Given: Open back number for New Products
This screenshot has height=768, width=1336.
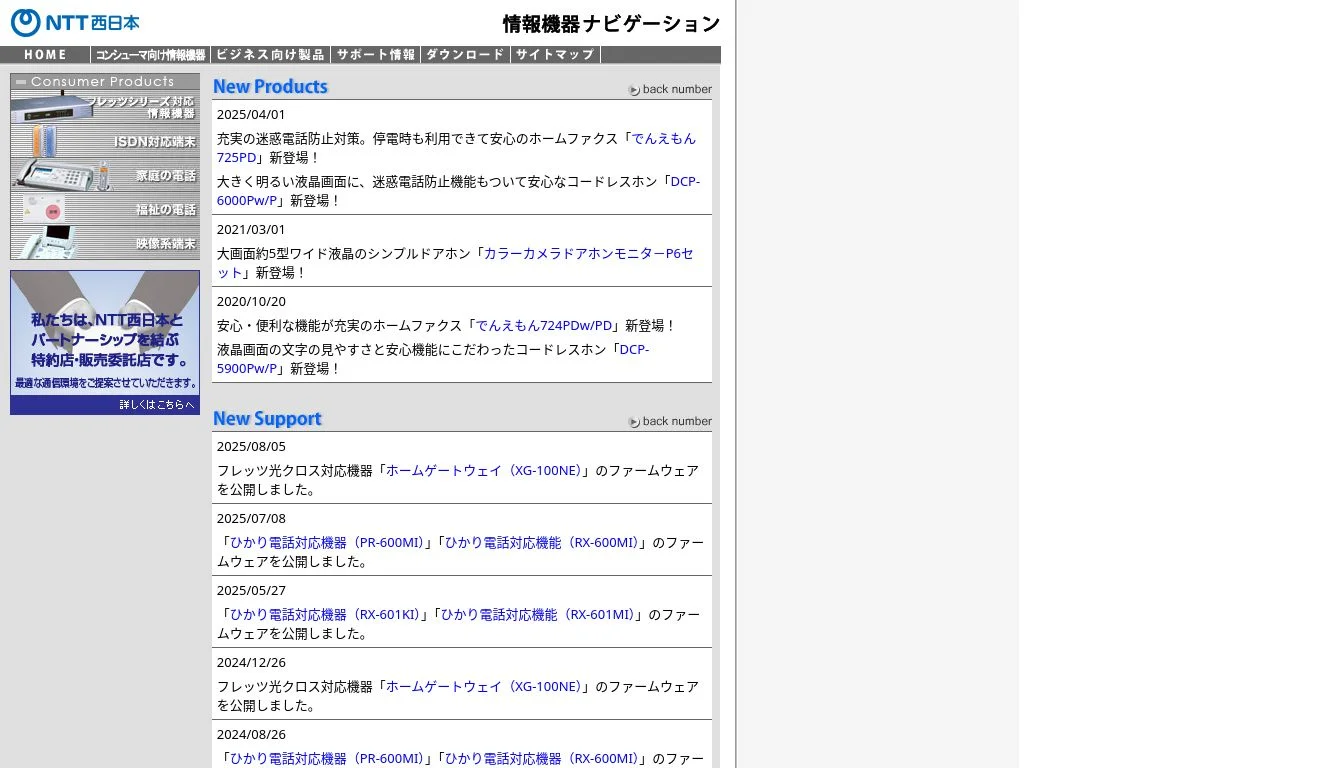Looking at the screenshot, I should 670,89.
